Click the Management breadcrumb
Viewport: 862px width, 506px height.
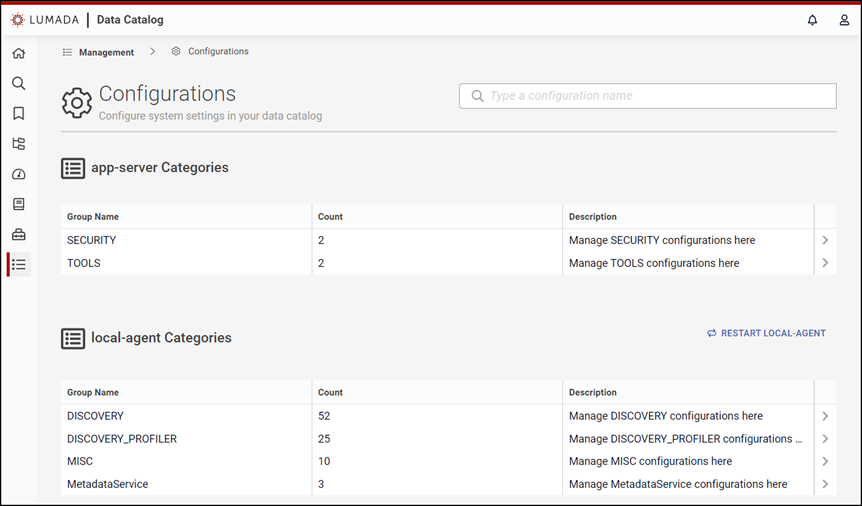click(106, 52)
